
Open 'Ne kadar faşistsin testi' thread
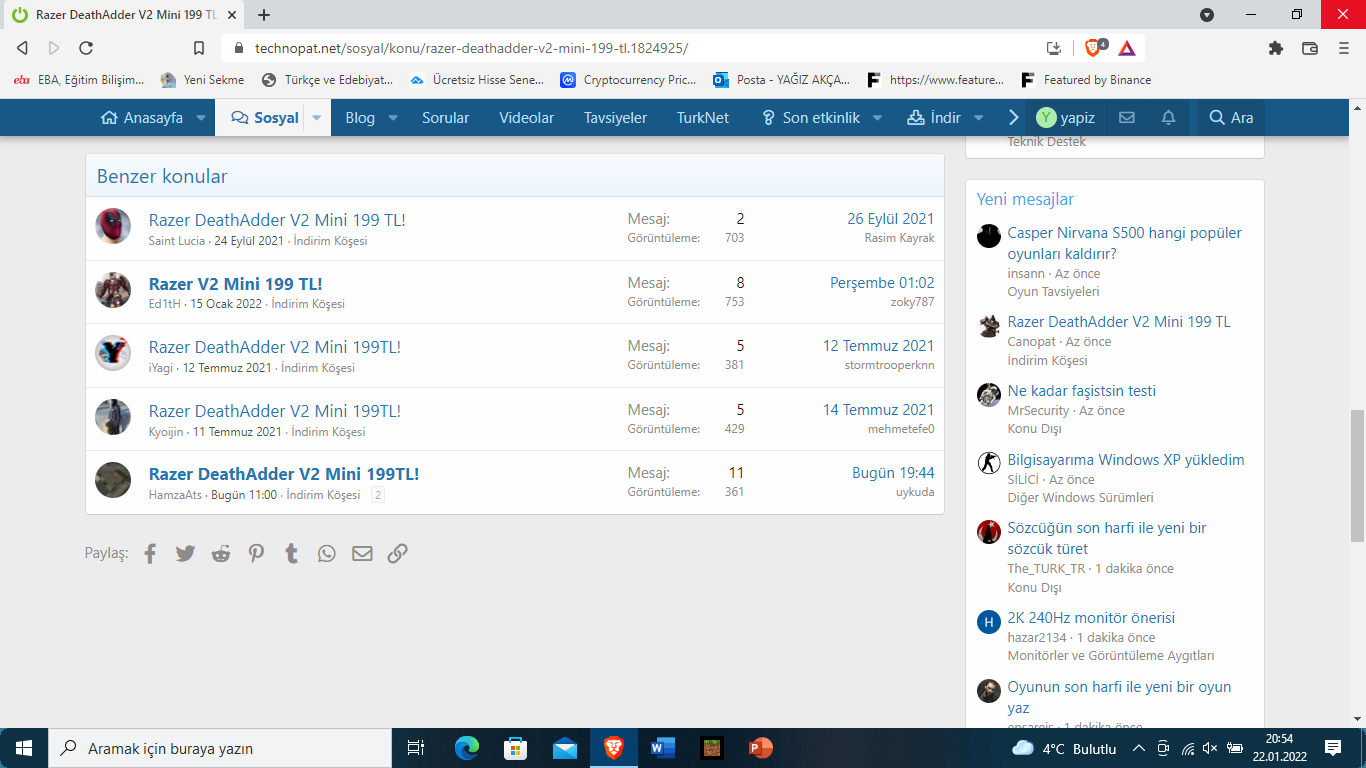(1082, 391)
